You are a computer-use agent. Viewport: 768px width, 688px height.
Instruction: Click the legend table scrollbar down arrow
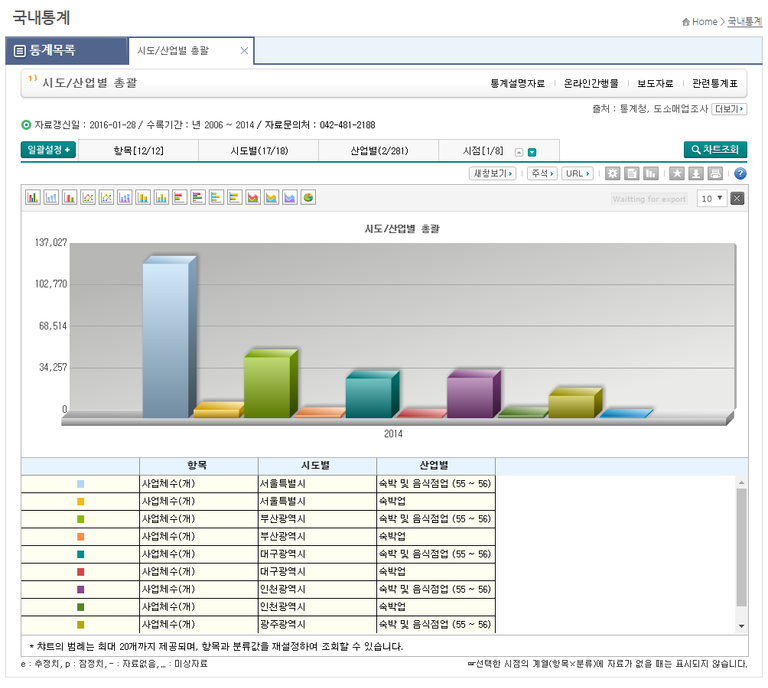coord(742,626)
